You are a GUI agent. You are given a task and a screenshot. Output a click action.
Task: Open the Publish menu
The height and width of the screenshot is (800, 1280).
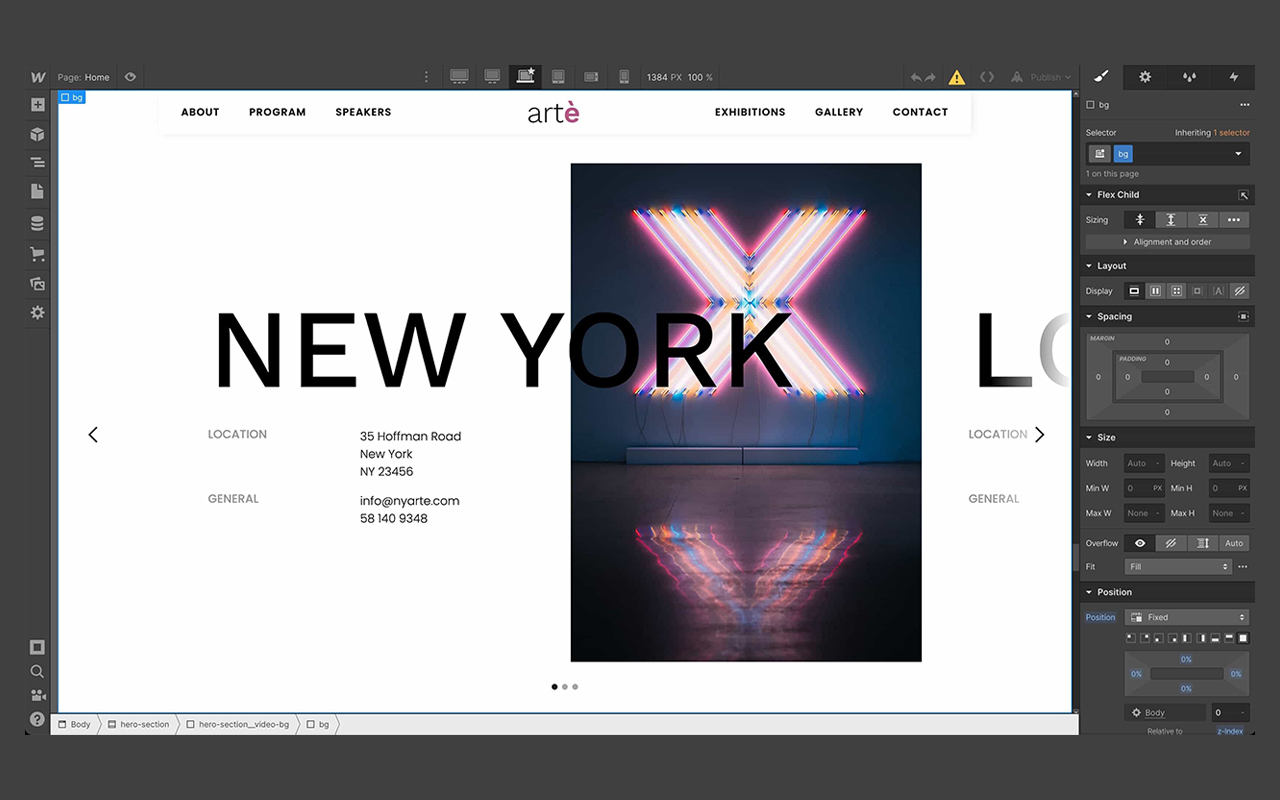coord(1040,77)
